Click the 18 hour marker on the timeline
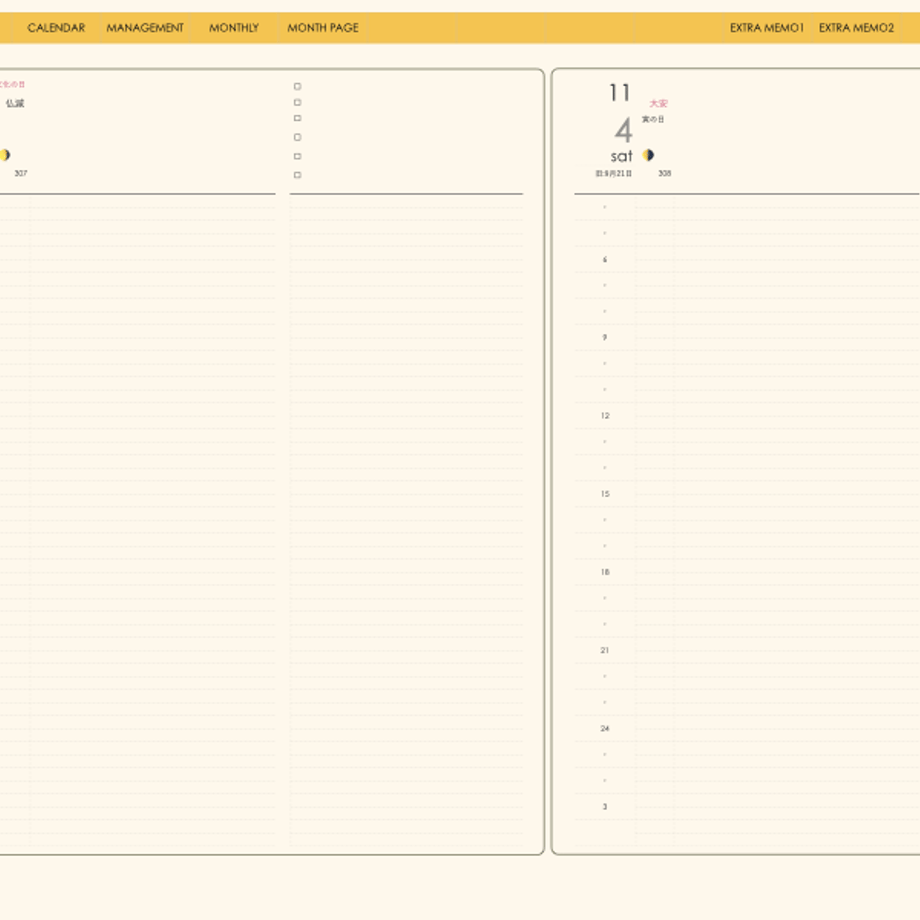The height and width of the screenshot is (920, 920). [x=605, y=572]
